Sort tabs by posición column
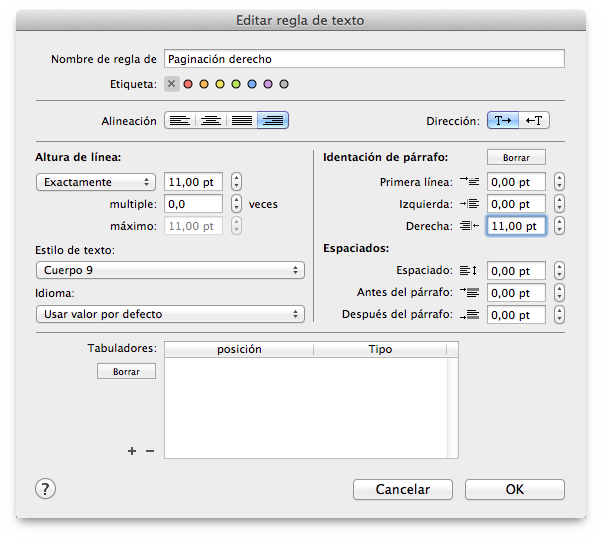This screenshot has height=540, width=602. [x=239, y=349]
